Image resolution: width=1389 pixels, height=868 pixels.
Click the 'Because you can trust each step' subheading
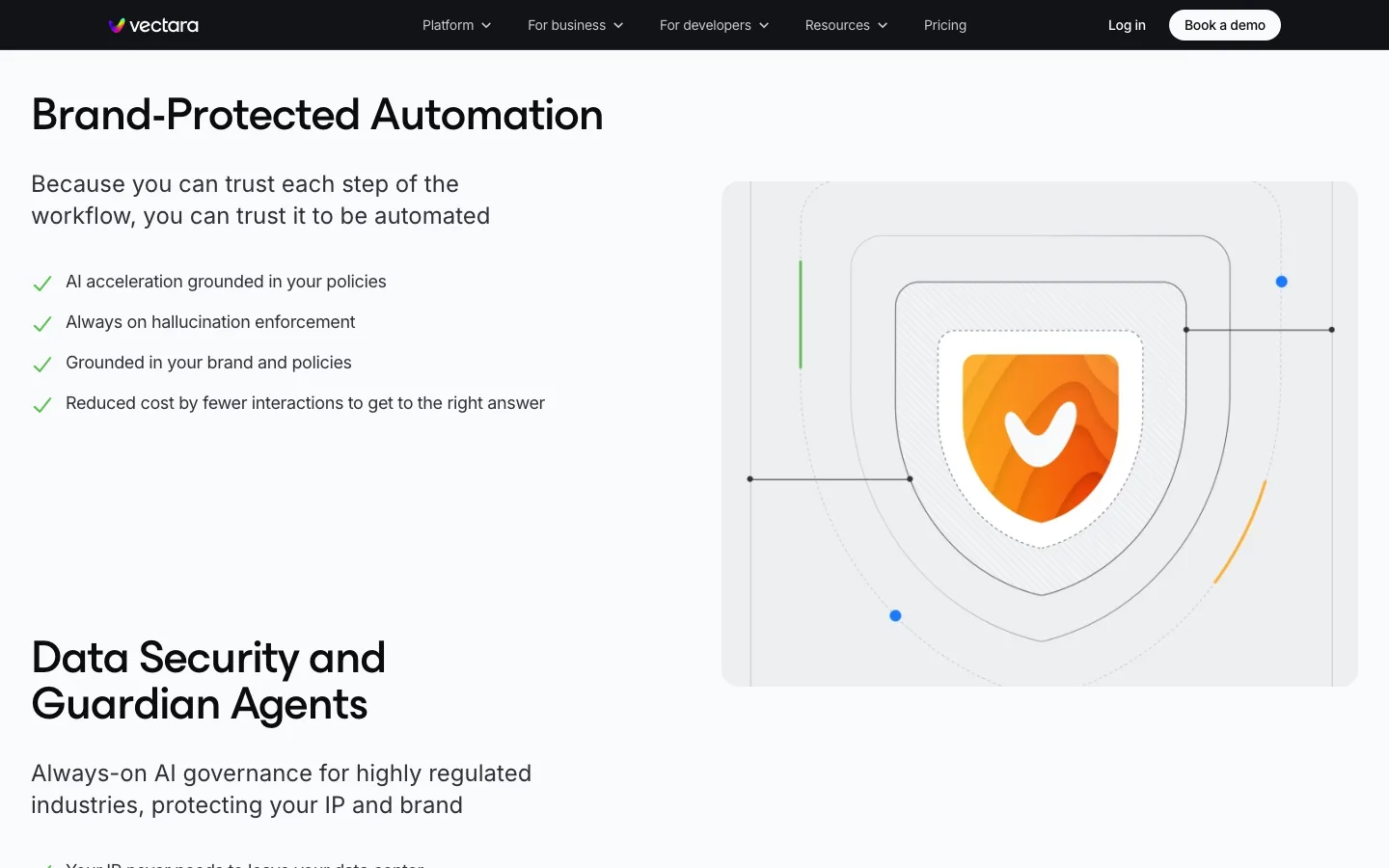[x=260, y=200]
